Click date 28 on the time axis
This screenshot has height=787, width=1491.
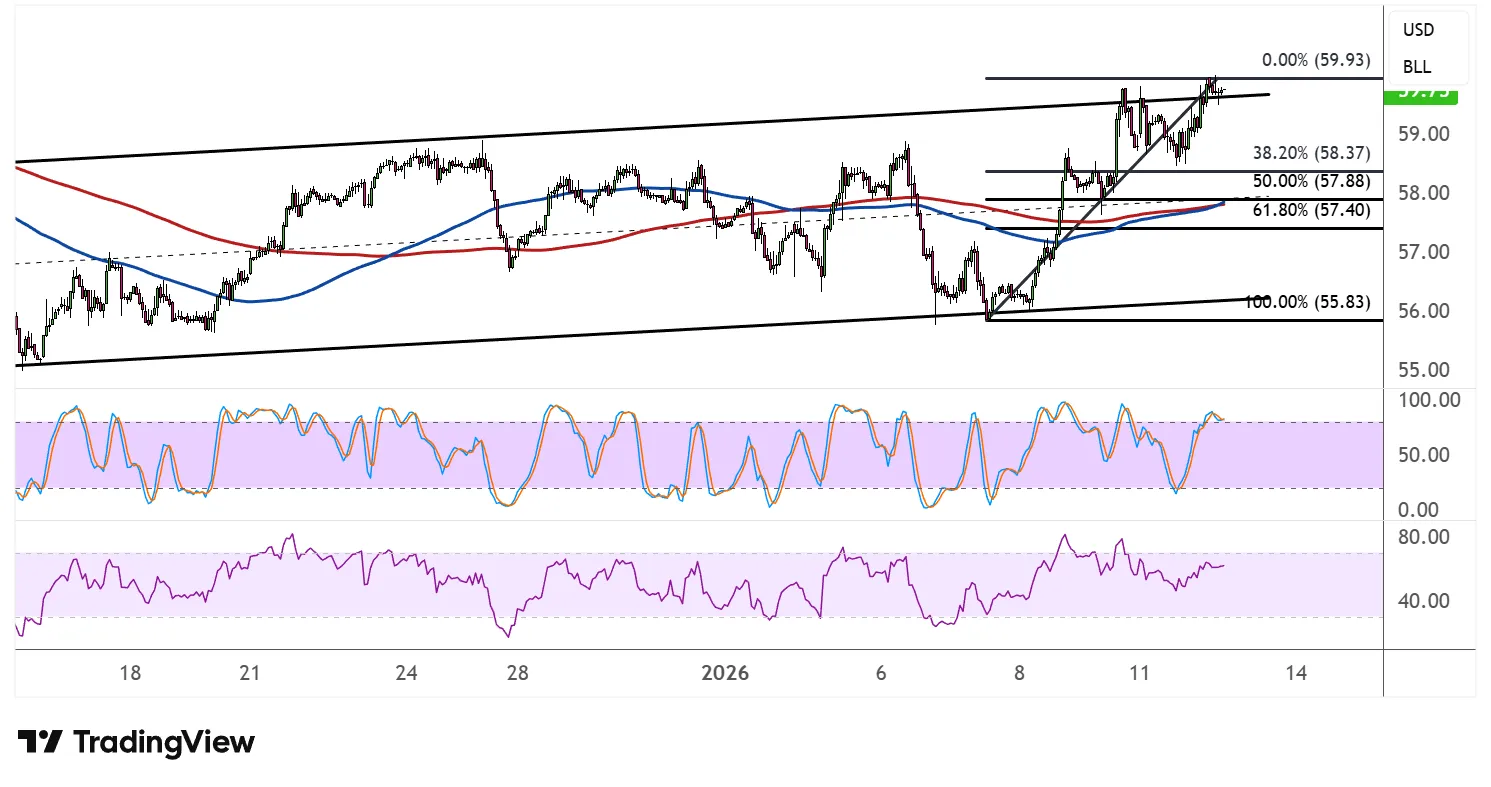[517, 674]
